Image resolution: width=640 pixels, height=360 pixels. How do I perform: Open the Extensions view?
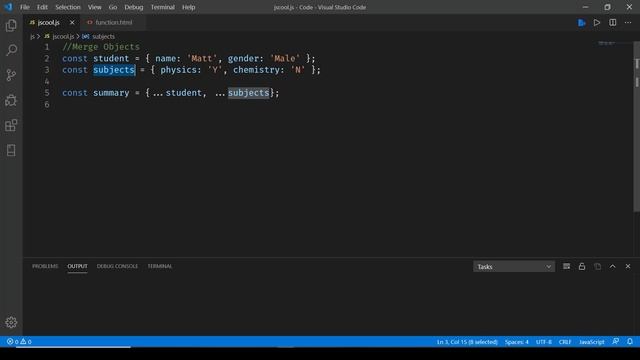point(11,125)
